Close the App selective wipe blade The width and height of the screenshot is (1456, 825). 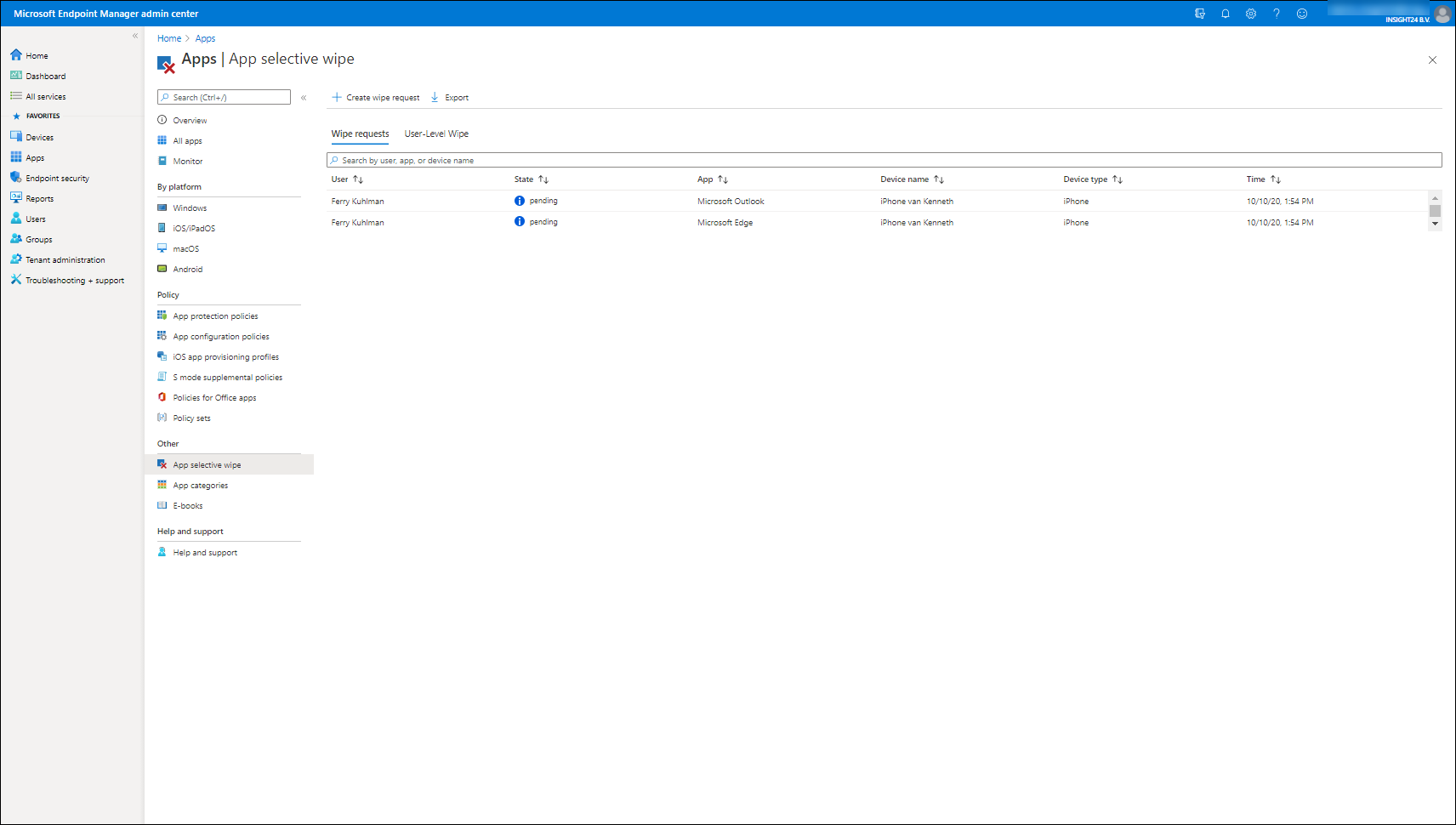(x=1432, y=60)
